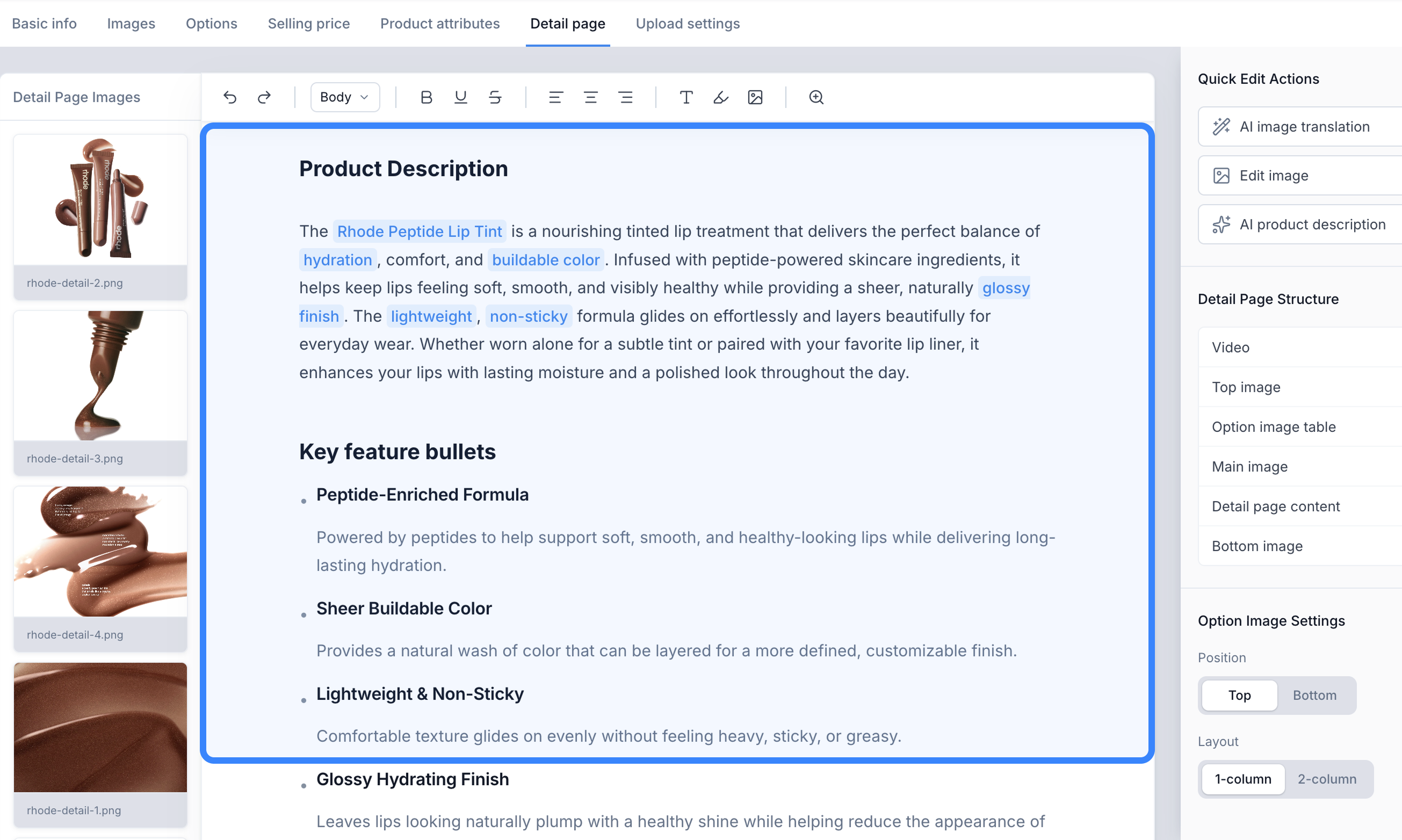Toggle strikethrough formatting

495,97
